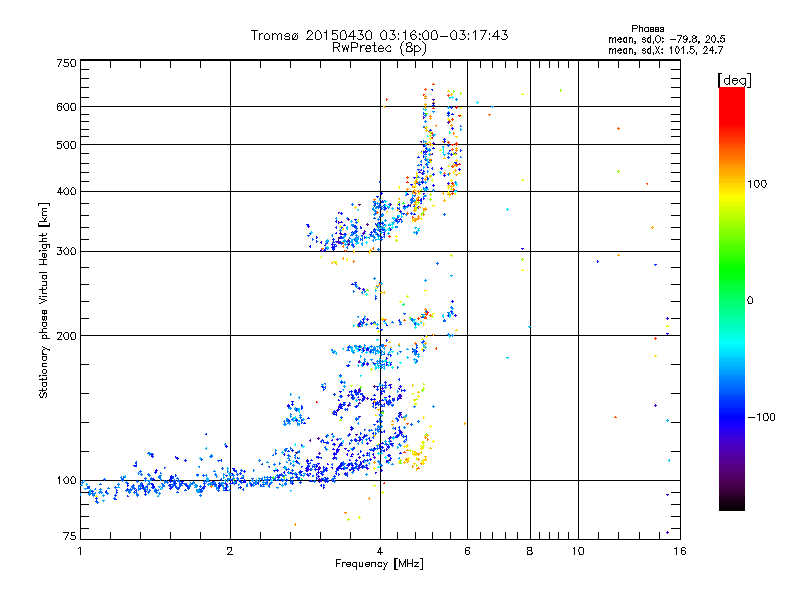Image resolution: width=800 pixels, height=600 pixels.
Task: Click the y-axis tick label '300'
Action: click(x=66, y=252)
